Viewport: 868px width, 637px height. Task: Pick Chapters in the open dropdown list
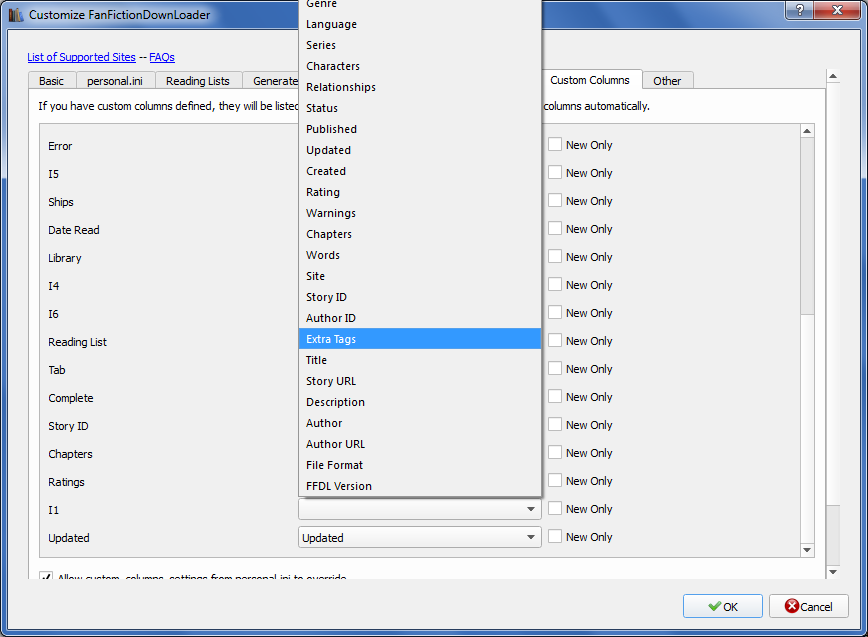[x=420, y=235]
